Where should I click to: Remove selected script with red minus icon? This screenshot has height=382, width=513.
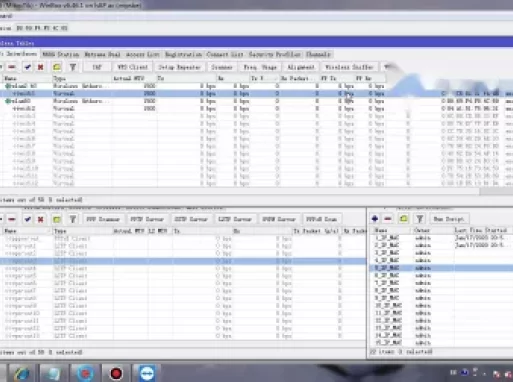388,219
